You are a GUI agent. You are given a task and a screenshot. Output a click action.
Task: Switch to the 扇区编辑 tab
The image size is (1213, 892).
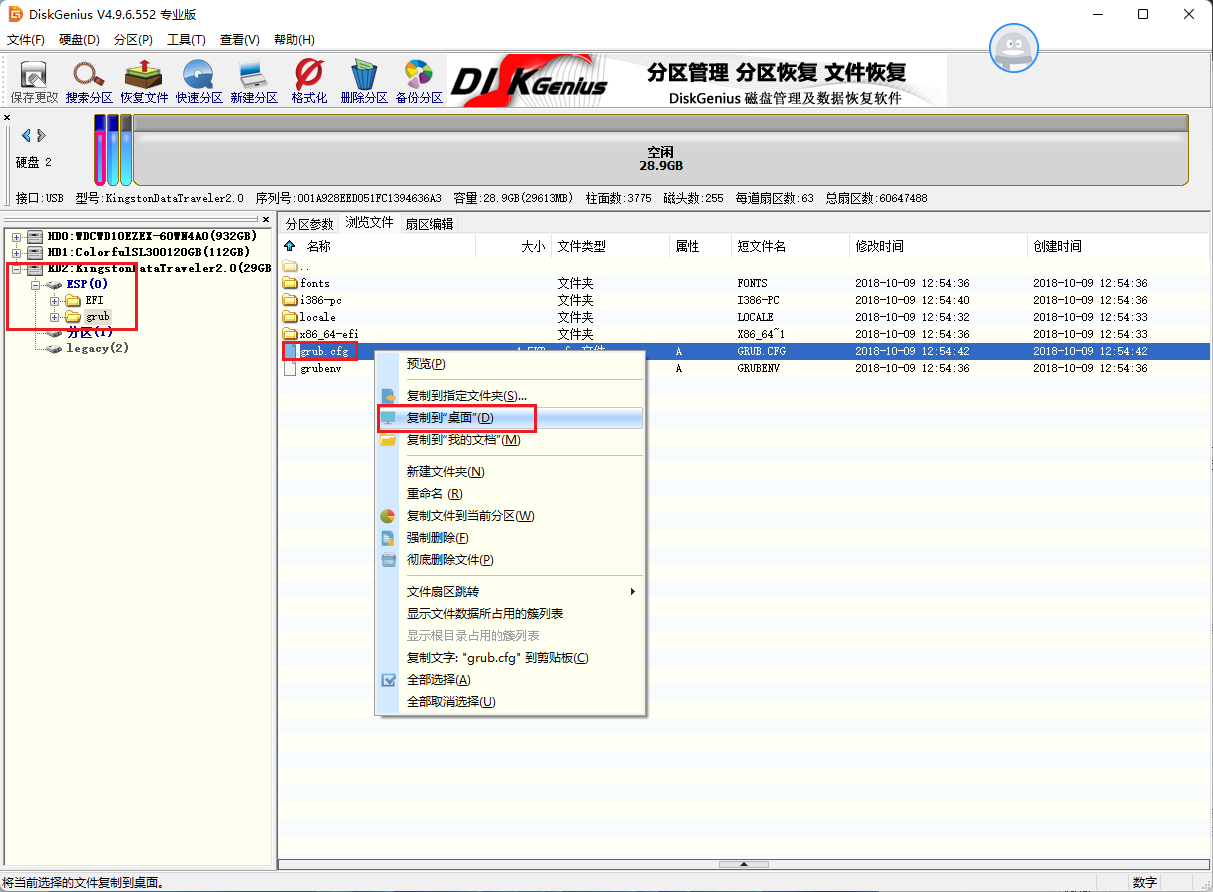click(429, 224)
